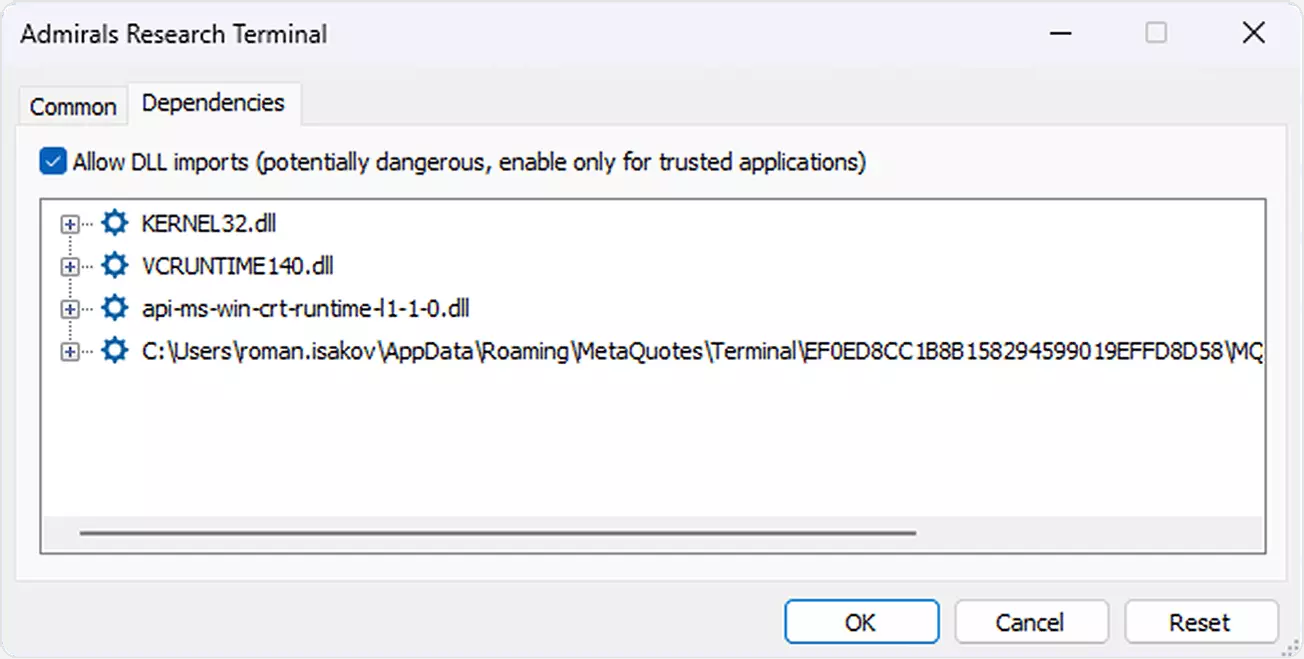Viewport: 1304px width, 659px height.
Task: Click the gear icon before the C:\Users path entry
Action: [x=115, y=351]
